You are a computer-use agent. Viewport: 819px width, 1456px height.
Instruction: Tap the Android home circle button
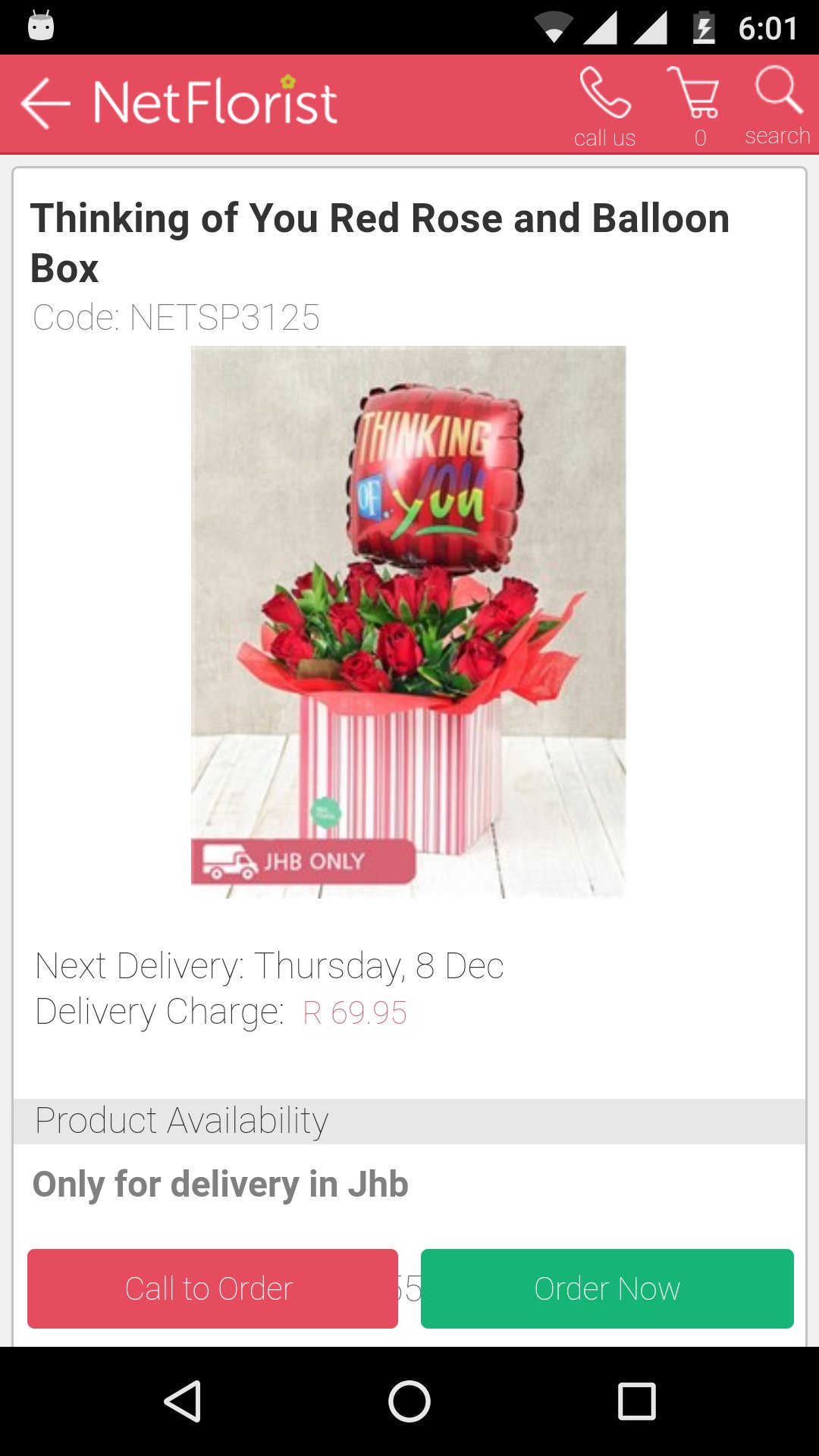(x=409, y=1401)
